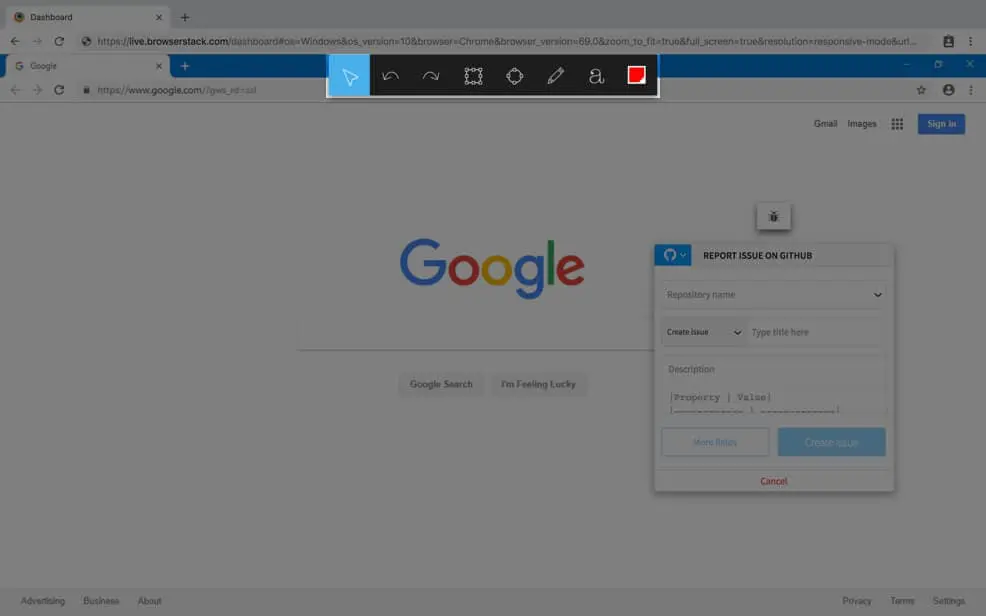Image resolution: width=986 pixels, height=616 pixels.
Task: Select the circle shape annotation tool
Action: 514,76
